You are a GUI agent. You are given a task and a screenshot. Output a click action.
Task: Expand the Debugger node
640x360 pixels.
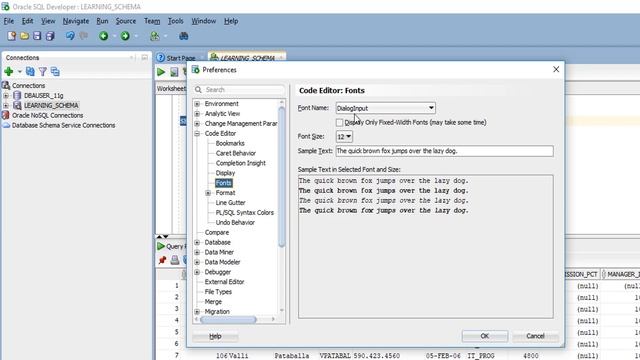point(197,272)
